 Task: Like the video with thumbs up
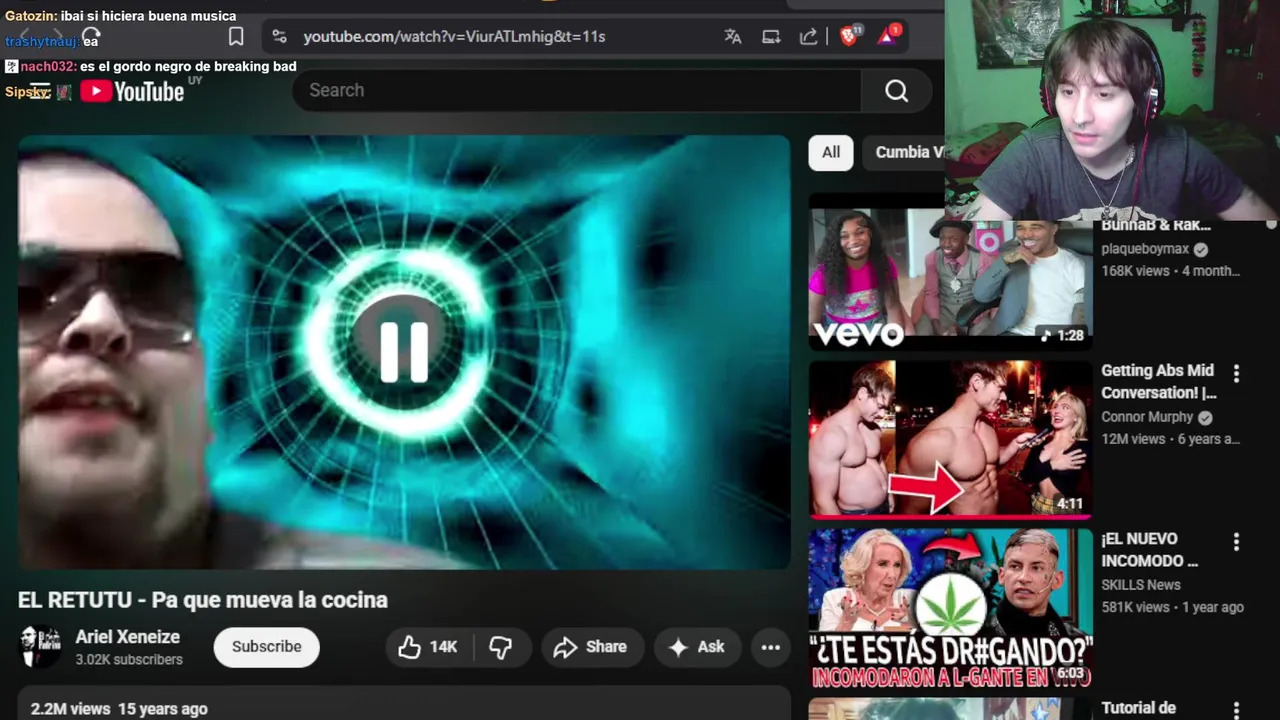click(428, 647)
